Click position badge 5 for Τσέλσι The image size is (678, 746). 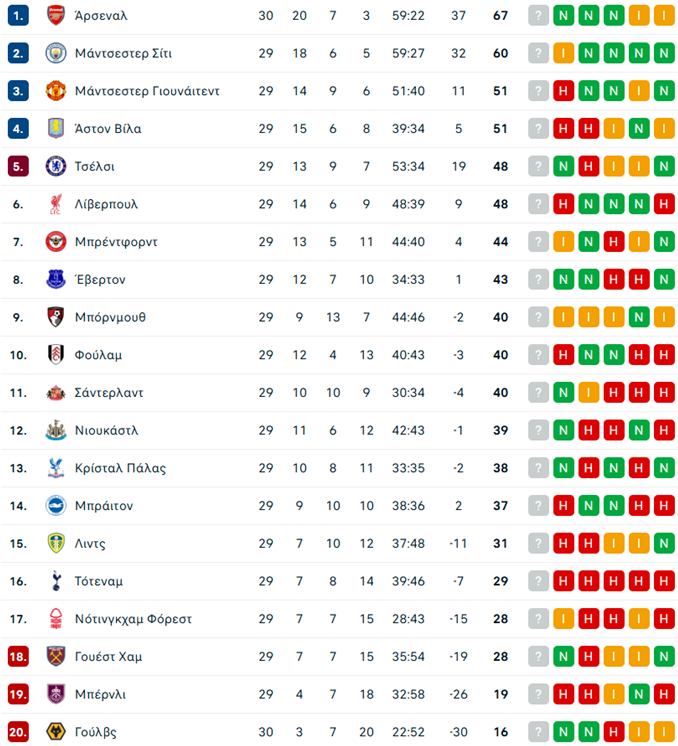tap(18, 166)
